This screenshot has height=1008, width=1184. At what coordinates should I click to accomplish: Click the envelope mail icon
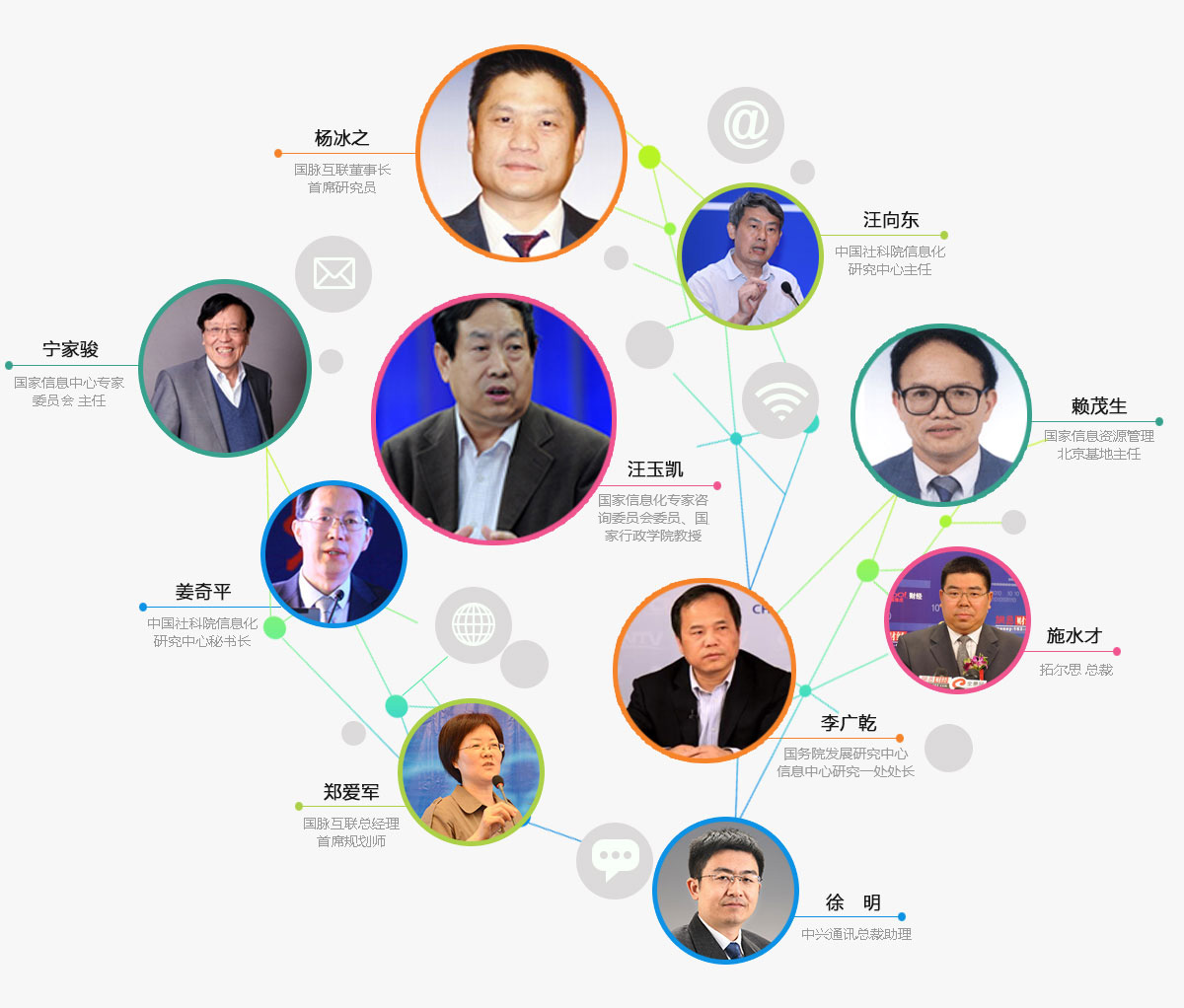[x=333, y=274]
